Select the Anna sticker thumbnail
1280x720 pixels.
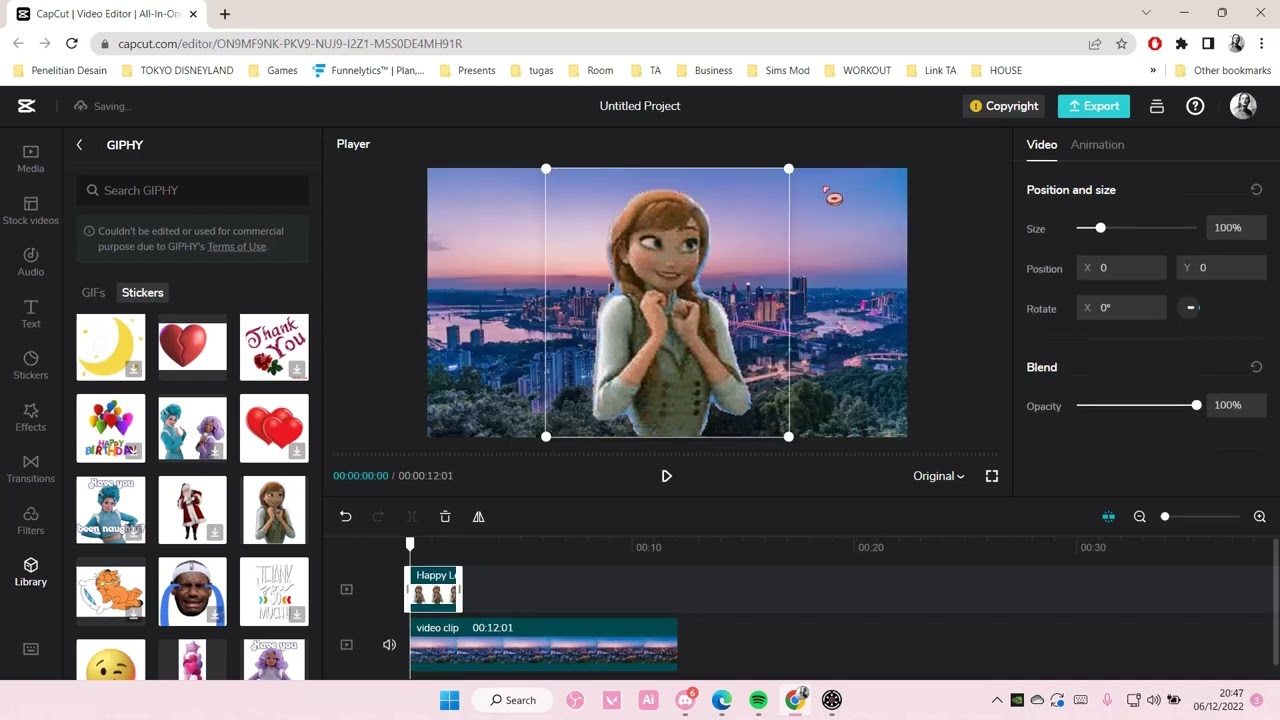[x=274, y=510]
